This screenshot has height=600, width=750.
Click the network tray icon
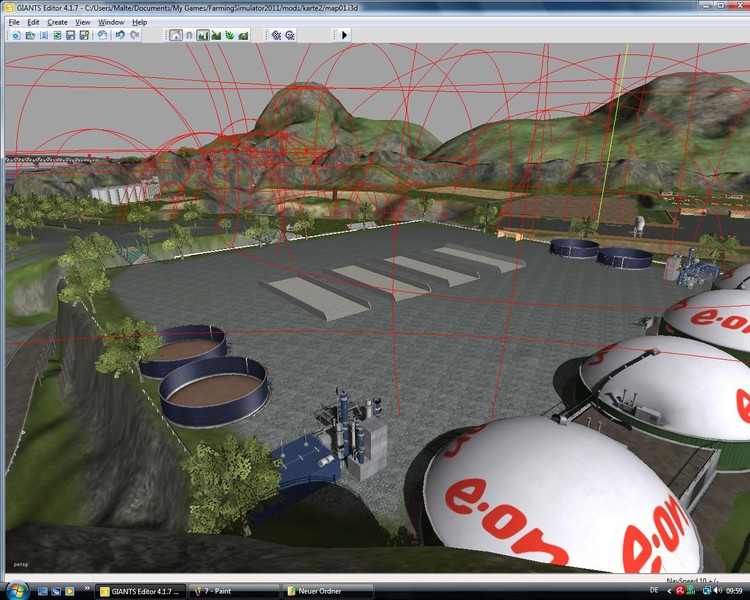(707, 591)
